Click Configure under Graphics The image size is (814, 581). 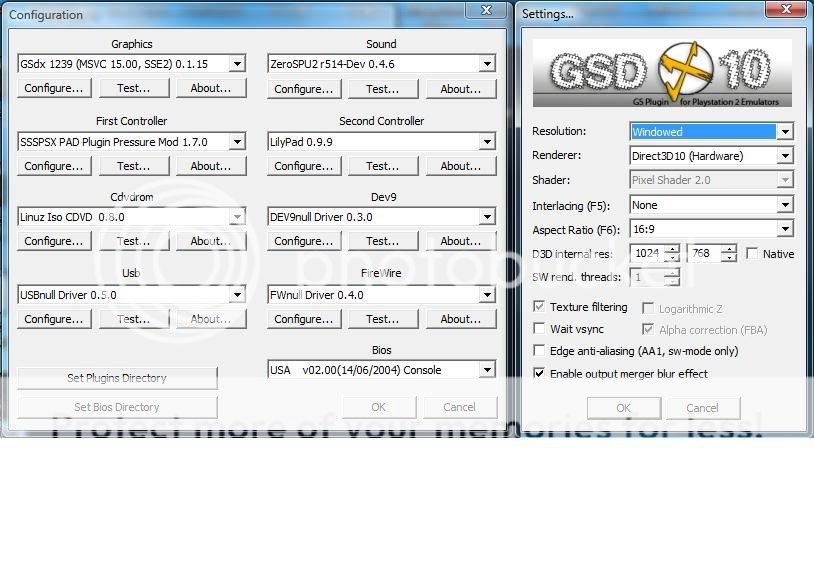[x=54, y=88]
